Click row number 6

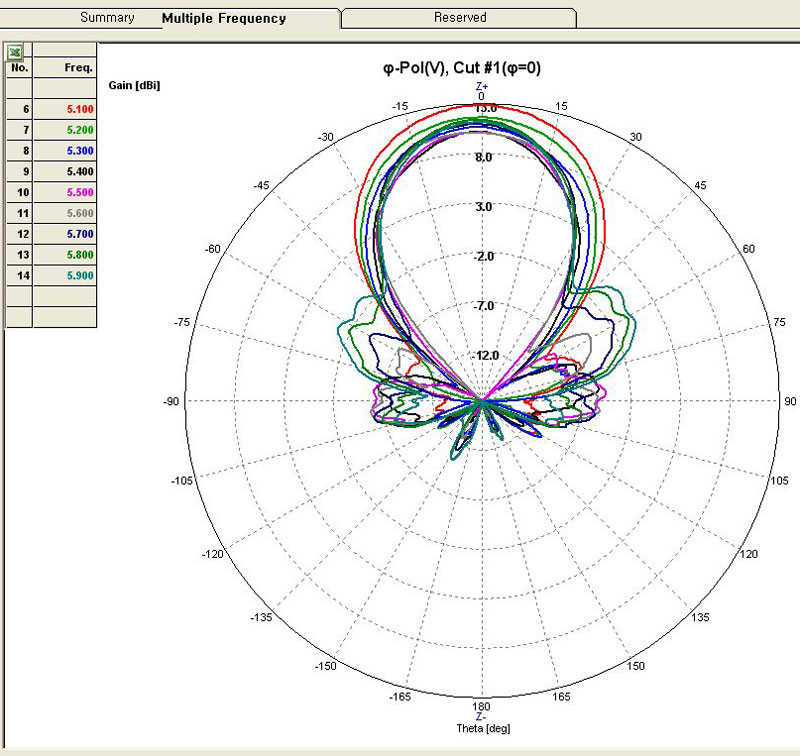(x=19, y=109)
